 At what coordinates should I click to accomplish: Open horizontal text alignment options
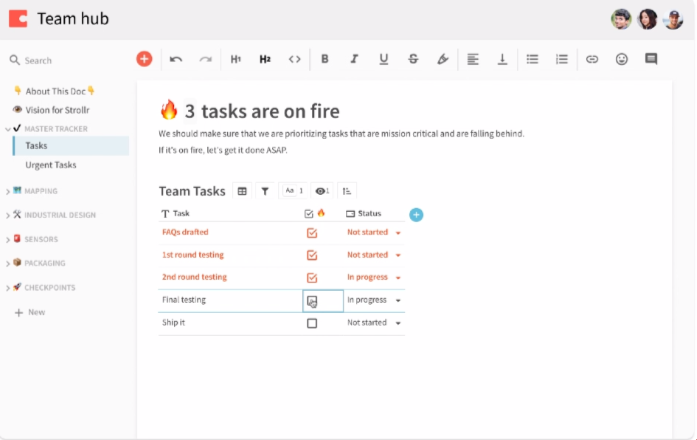(x=473, y=59)
